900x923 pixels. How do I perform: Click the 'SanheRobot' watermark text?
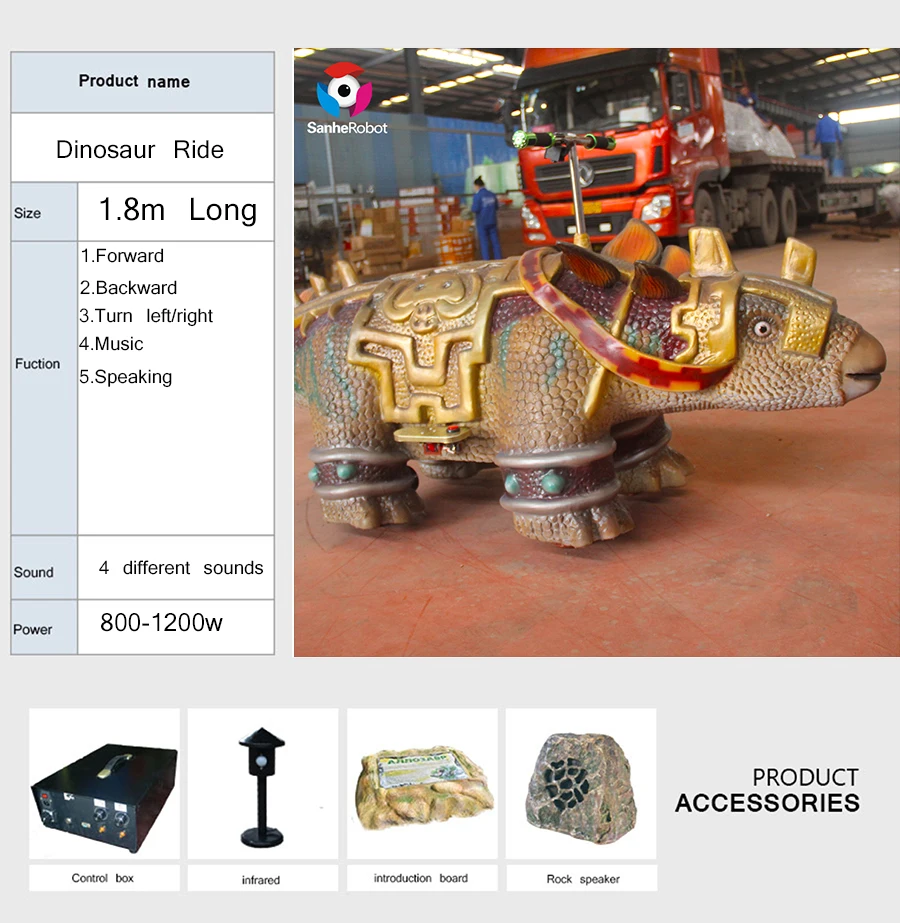[x=347, y=128]
